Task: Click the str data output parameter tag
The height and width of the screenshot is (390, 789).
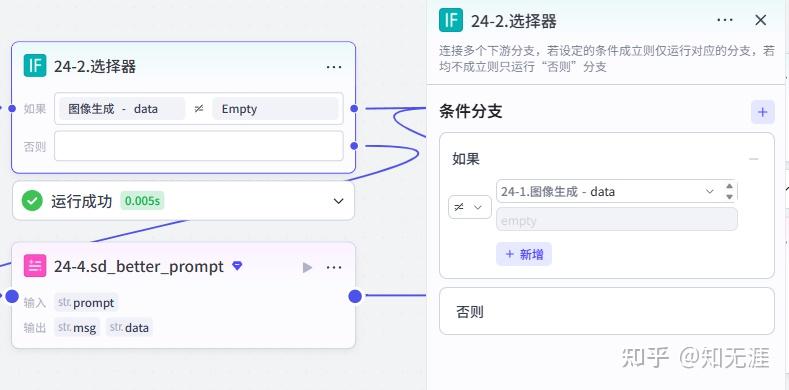Action: point(129,328)
